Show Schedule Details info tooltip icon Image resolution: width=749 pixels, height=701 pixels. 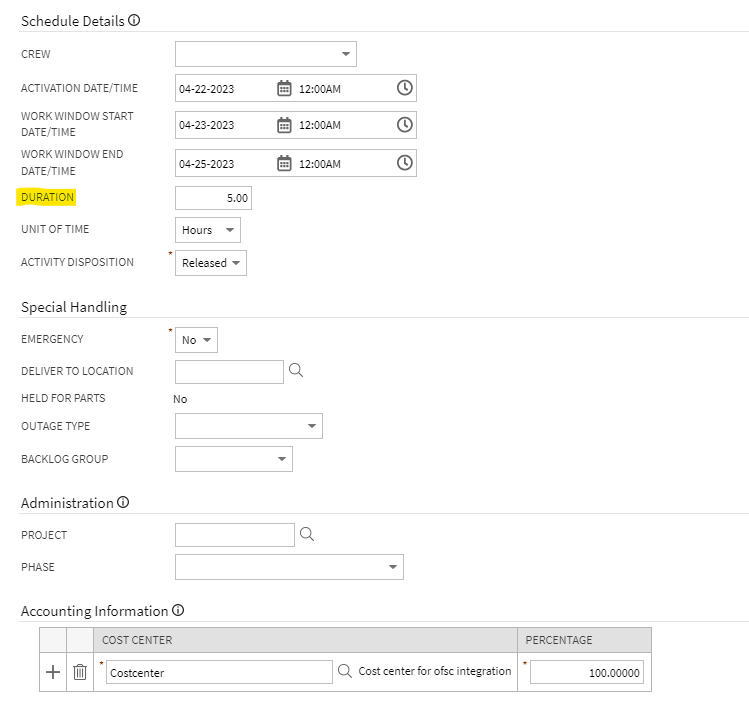134,20
